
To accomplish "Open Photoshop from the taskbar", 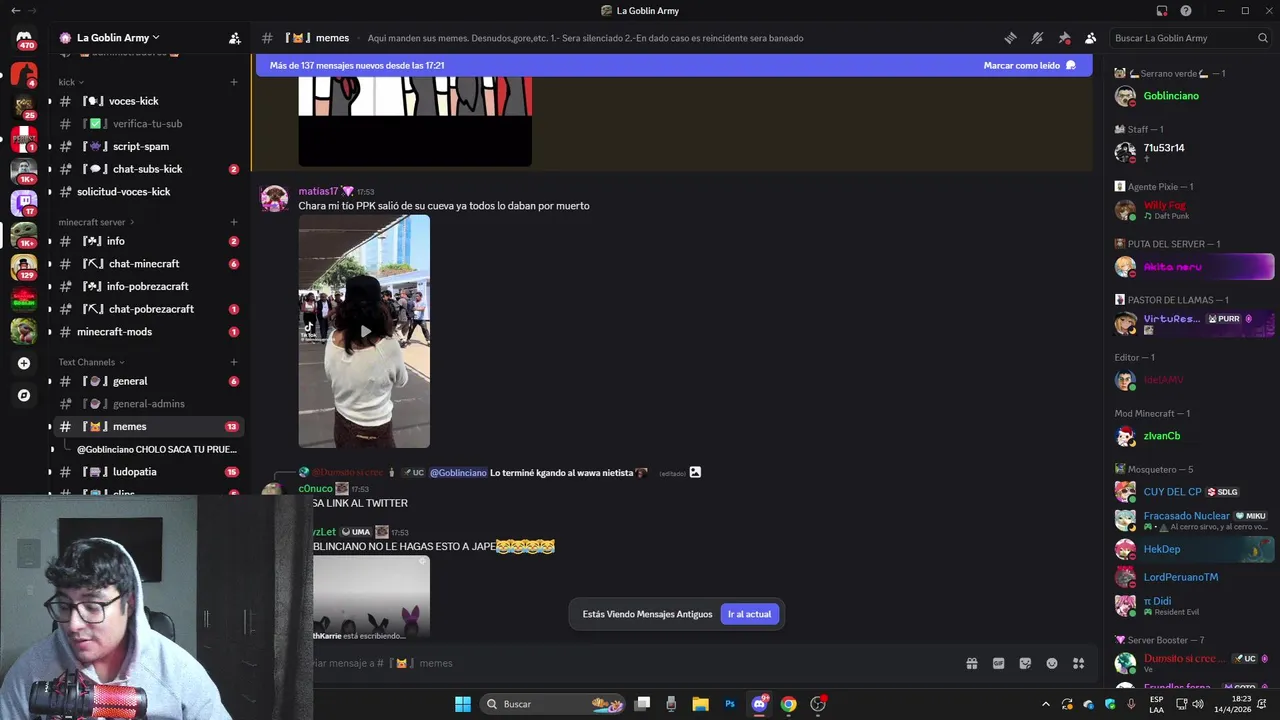I will click(x=730, y=704).
